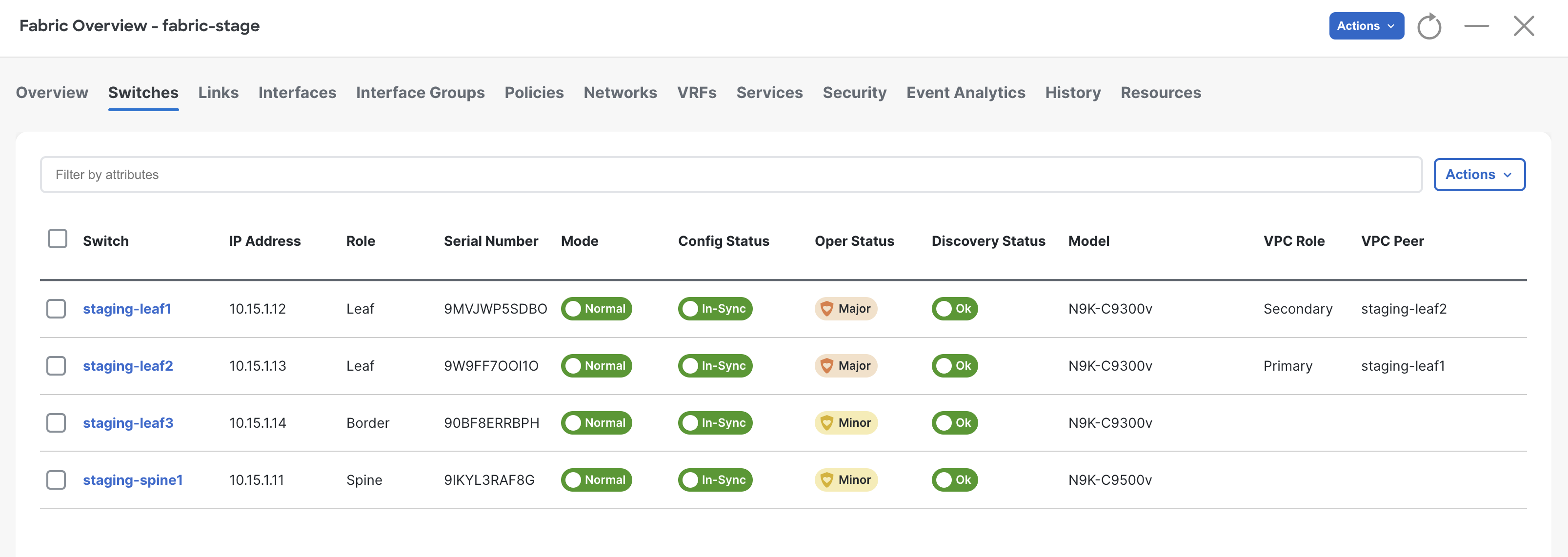
Task: Click the Switch column header
Action: tap(105, 241)
